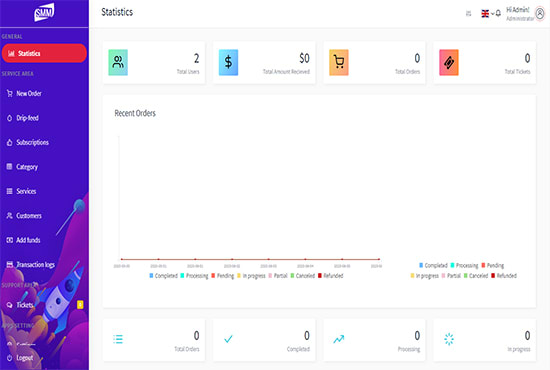Toggle Refunded series in right chart legend
The width and height of the screenshot is (550, 370).
(504, 276)
